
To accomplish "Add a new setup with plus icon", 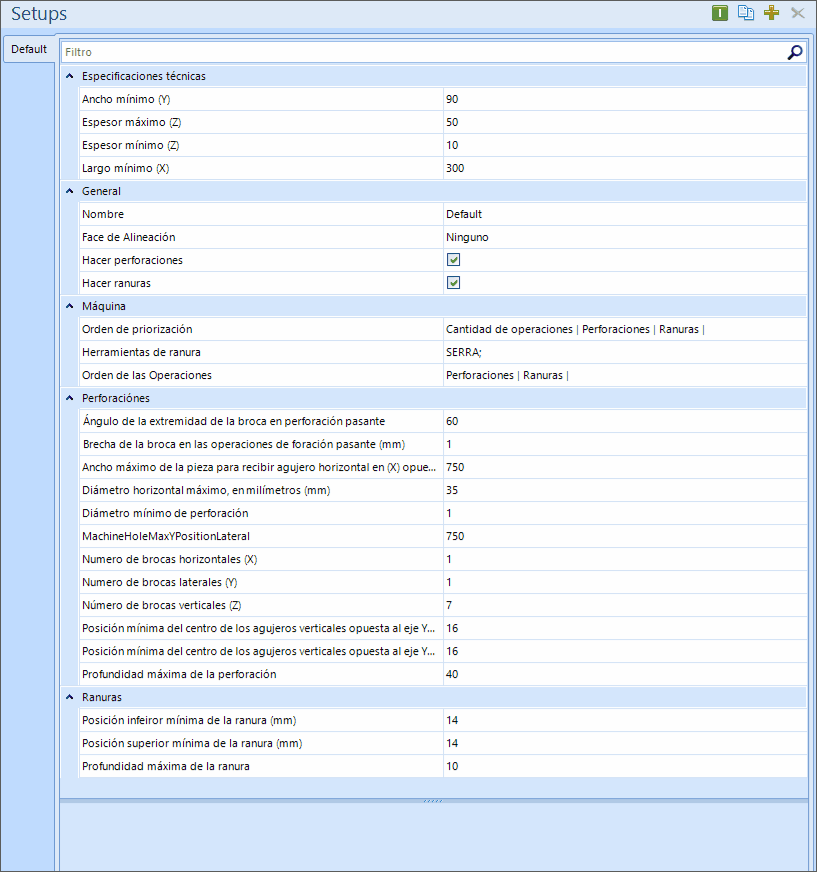I will tap(771, 13).
